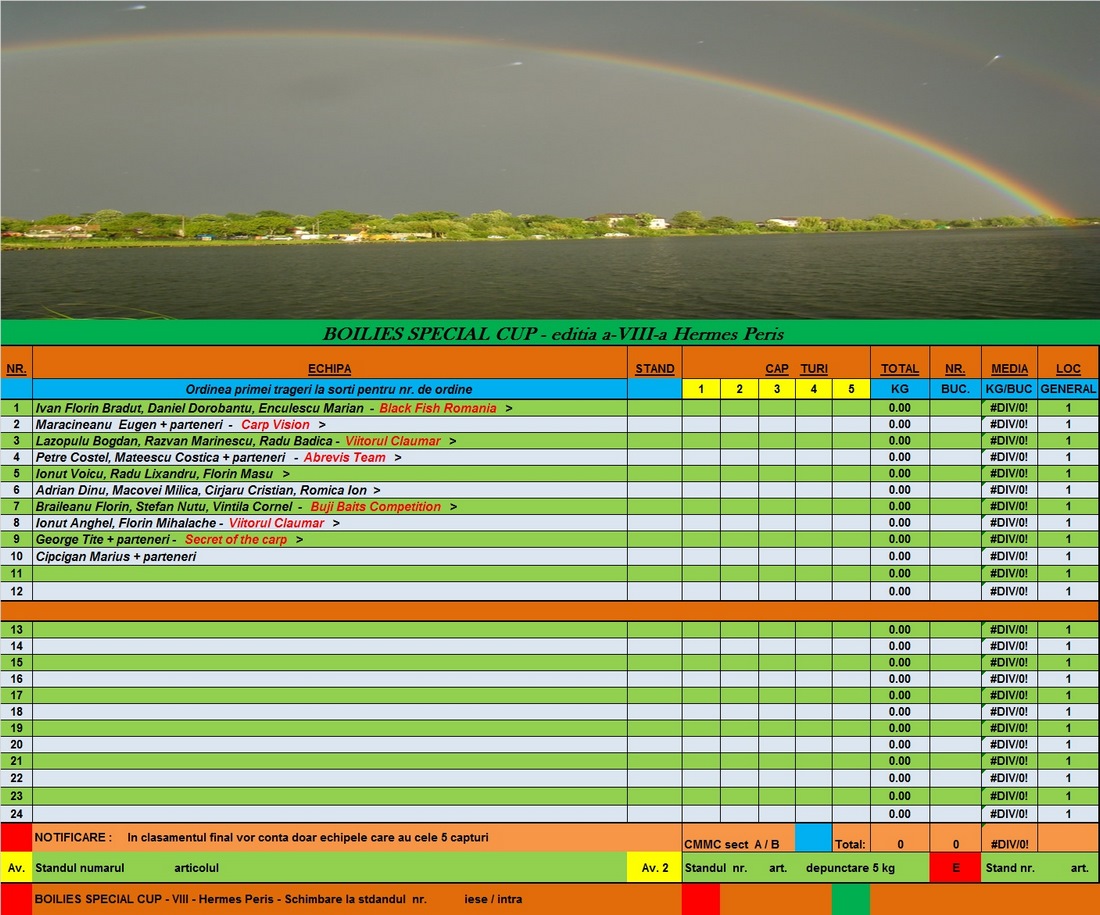Click the Black Fish Romania team row
The width and height of the screenshot is (1100, 915).
pyautogui.click(x=330, y=408)
